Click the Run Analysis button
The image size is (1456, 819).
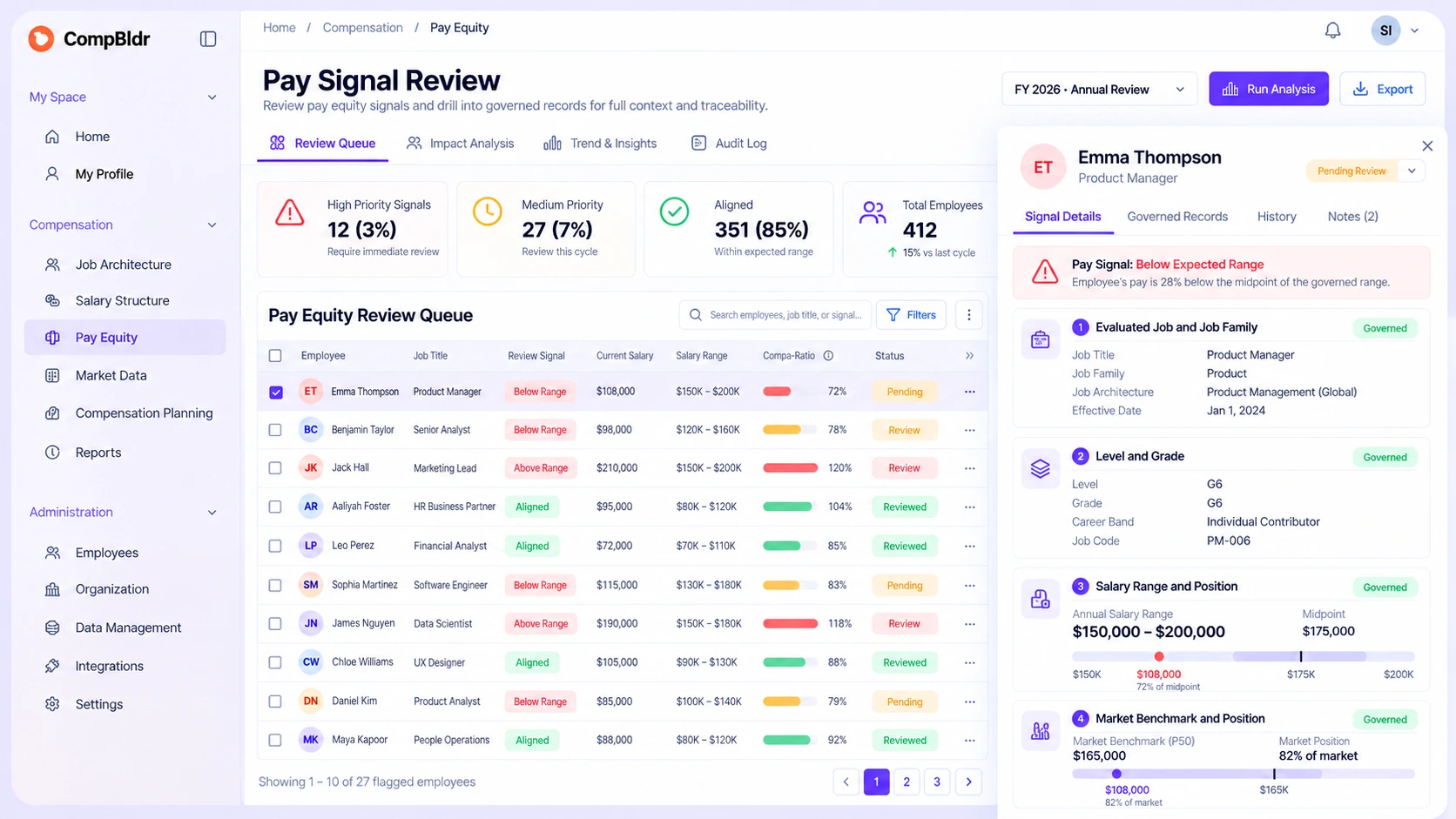(1269, 89)
